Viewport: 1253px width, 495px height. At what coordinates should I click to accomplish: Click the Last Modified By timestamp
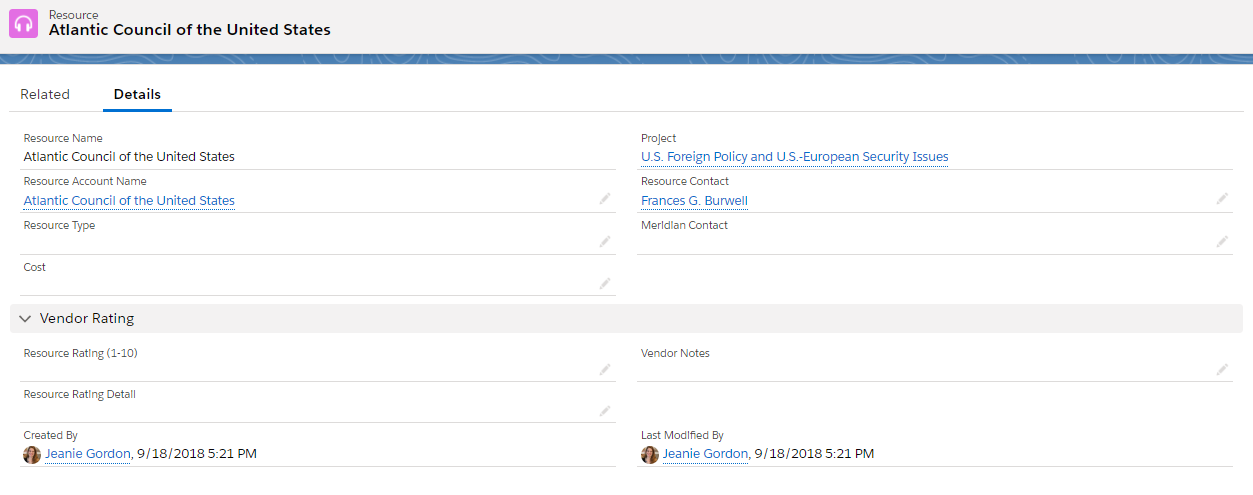[x=815, y=454]
